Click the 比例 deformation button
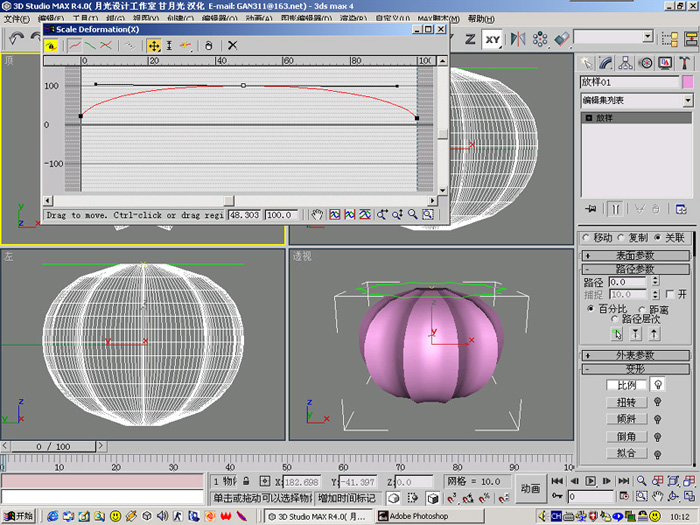Image resolution: width=700 pixels, height=525 pixels. pyautogui.click(x=626, y=384)
